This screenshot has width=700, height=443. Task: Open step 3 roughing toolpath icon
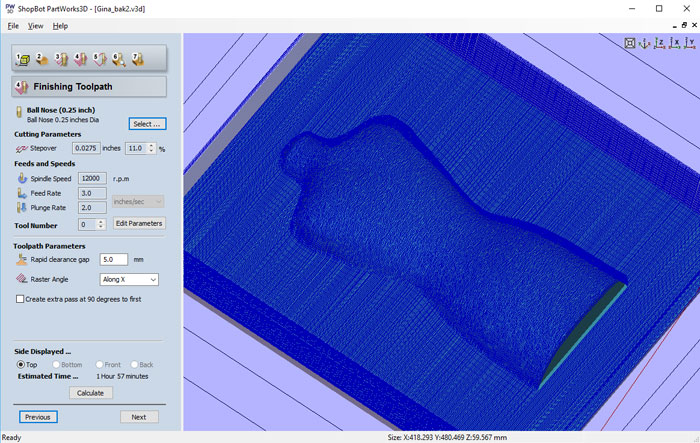[x=61, y=59]
